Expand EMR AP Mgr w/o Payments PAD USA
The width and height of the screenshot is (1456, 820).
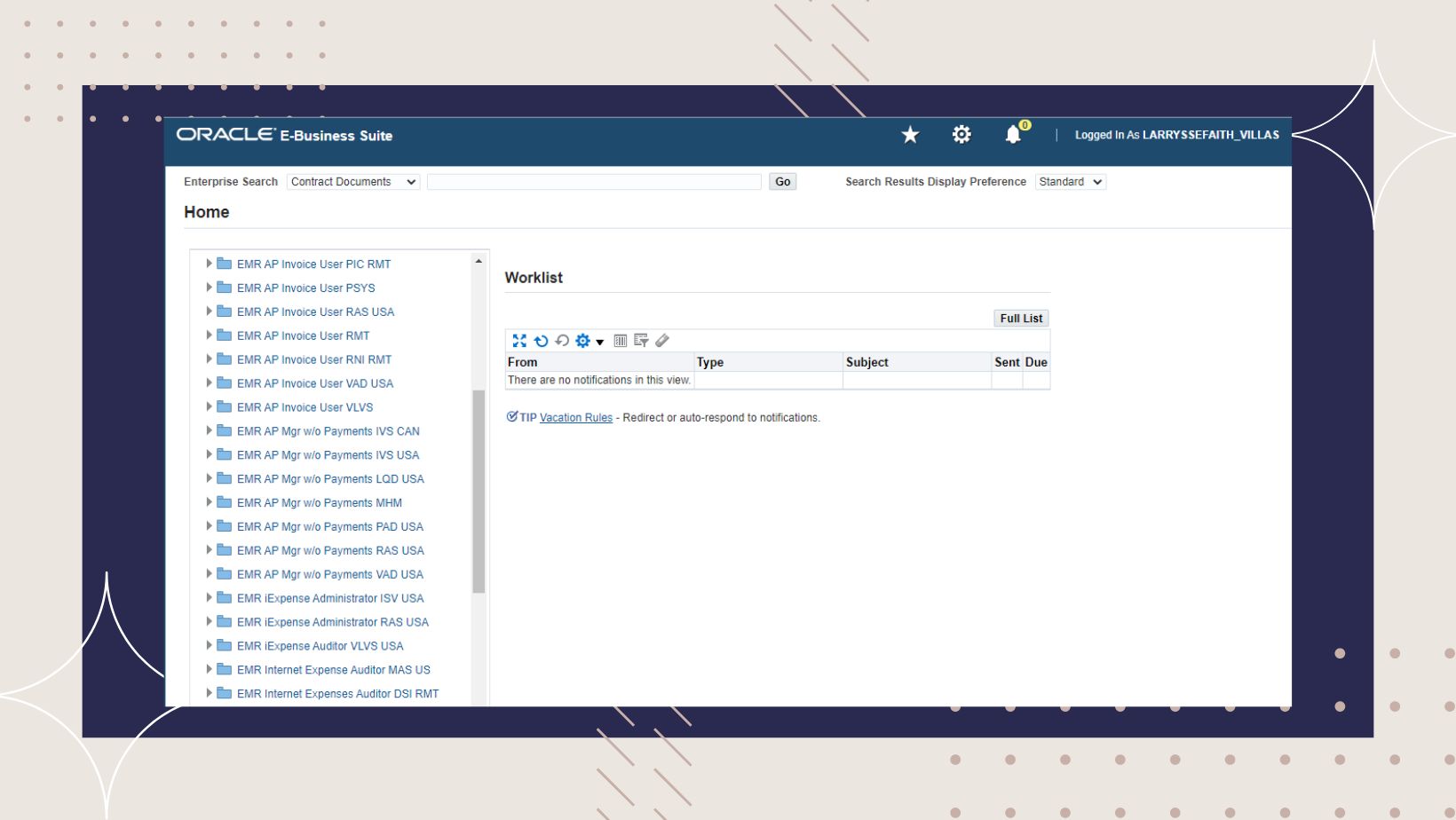(x=210, y=526)
